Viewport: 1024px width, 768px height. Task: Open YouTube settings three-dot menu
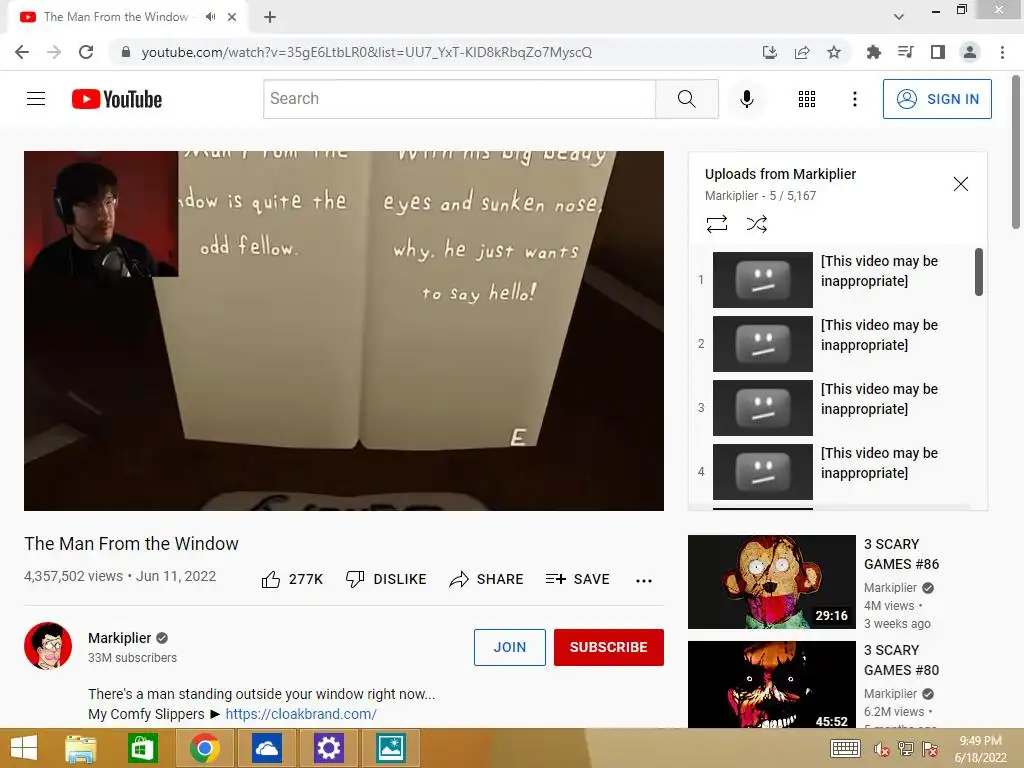tap(854, 99)
